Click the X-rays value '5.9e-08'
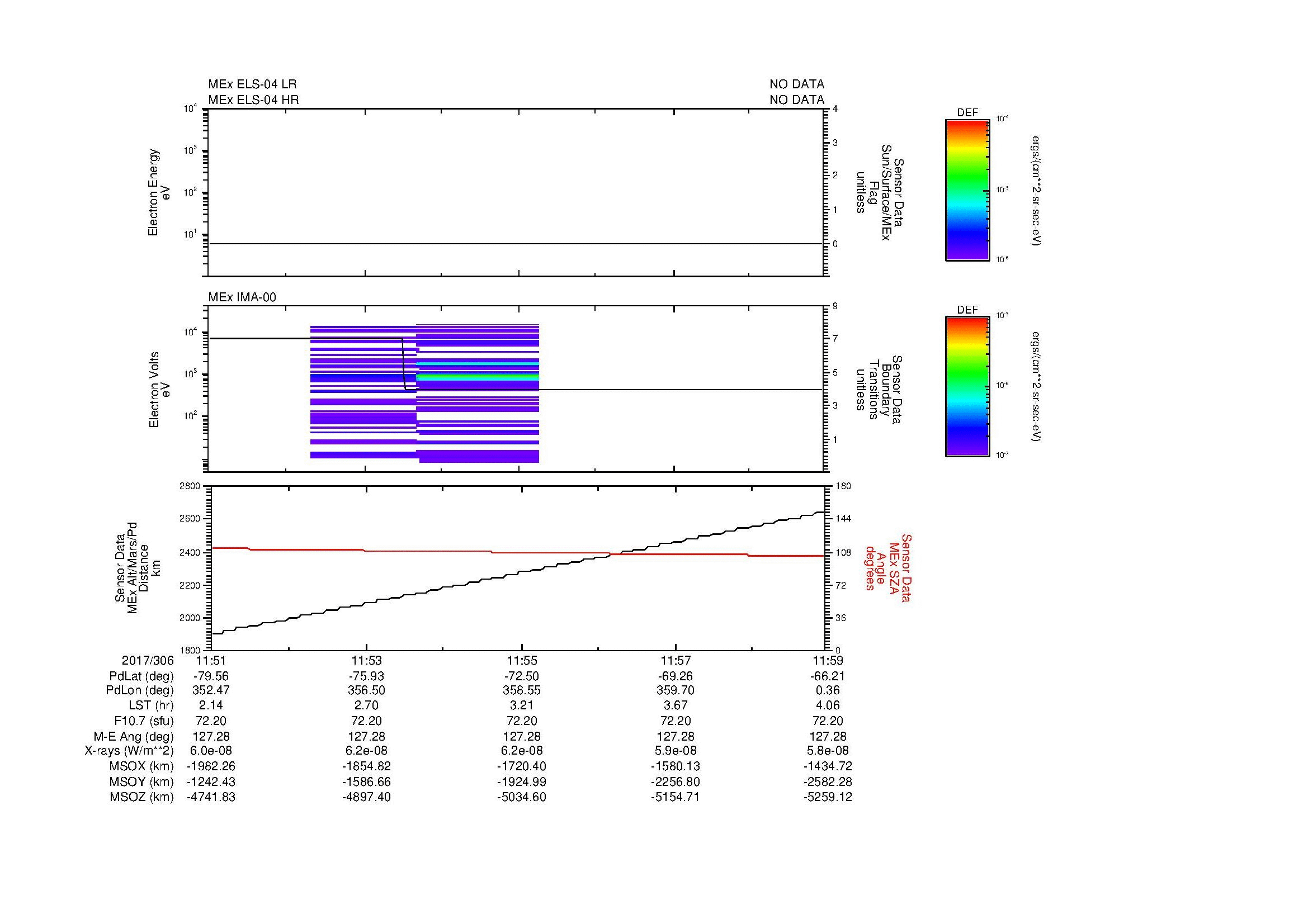Viewport: 1308px width, 924px height. 676,751
